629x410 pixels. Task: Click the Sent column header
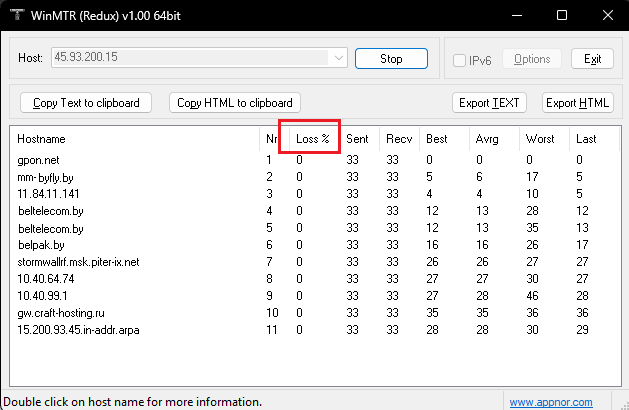(357, 139)
